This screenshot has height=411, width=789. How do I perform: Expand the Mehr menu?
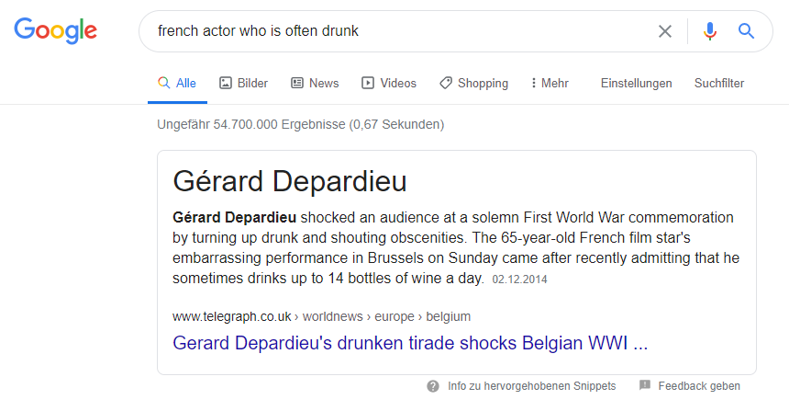(549, 83)
